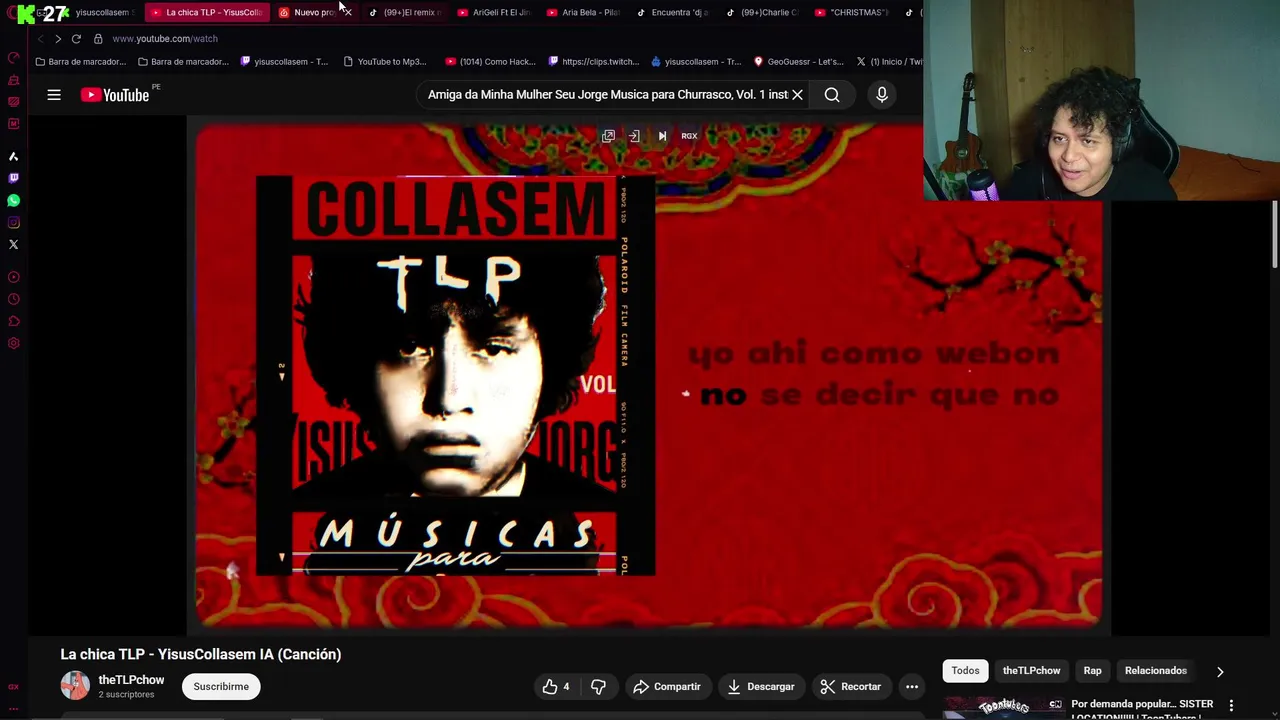Open 'GeoGuessr - Let's...' bookmark
Viewport: 1280px width, 720px height.
(799, 62)
